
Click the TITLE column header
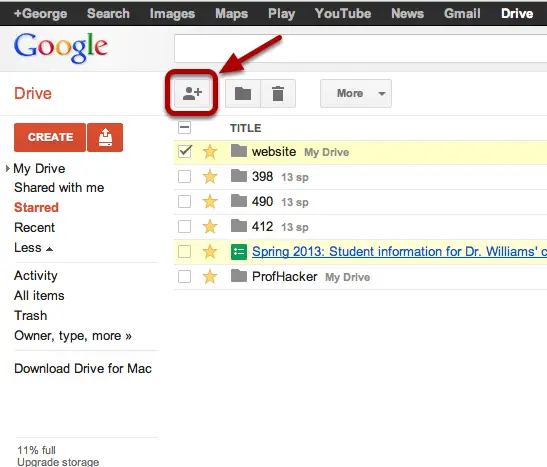point(246,128)
